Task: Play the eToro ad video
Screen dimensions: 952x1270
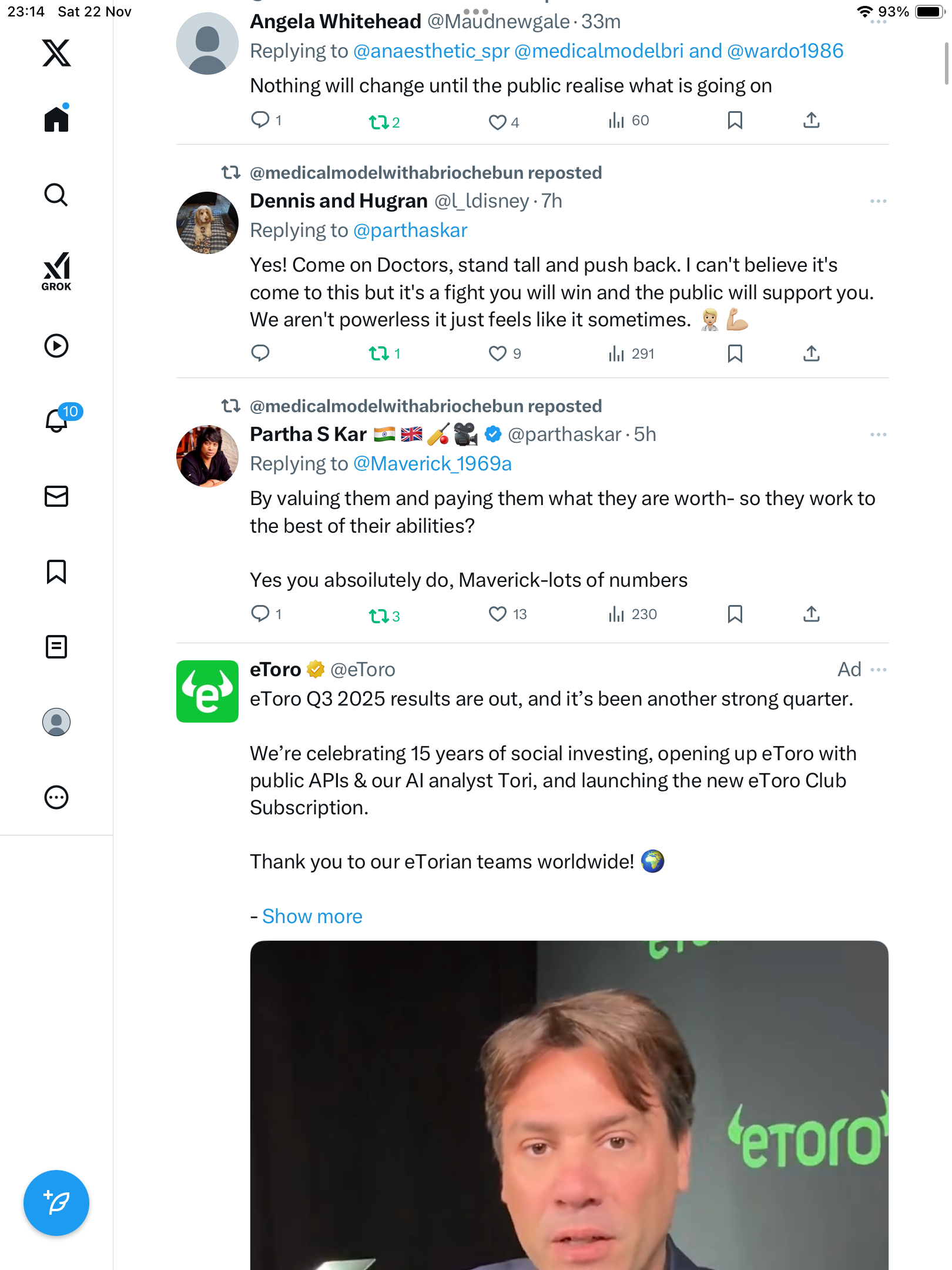Action: tap(569, 1105)
